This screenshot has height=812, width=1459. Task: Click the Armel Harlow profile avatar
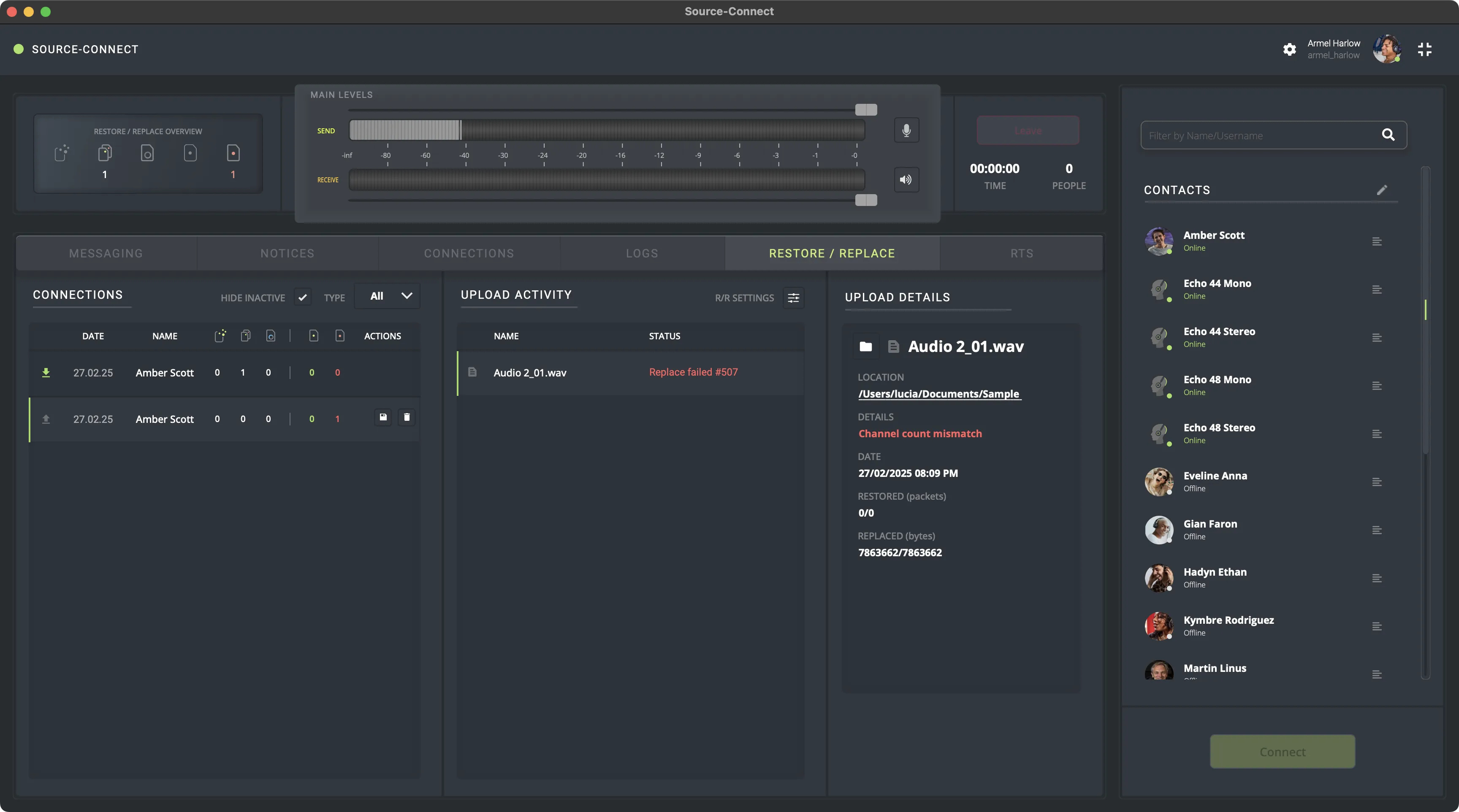pos(1386,49)
